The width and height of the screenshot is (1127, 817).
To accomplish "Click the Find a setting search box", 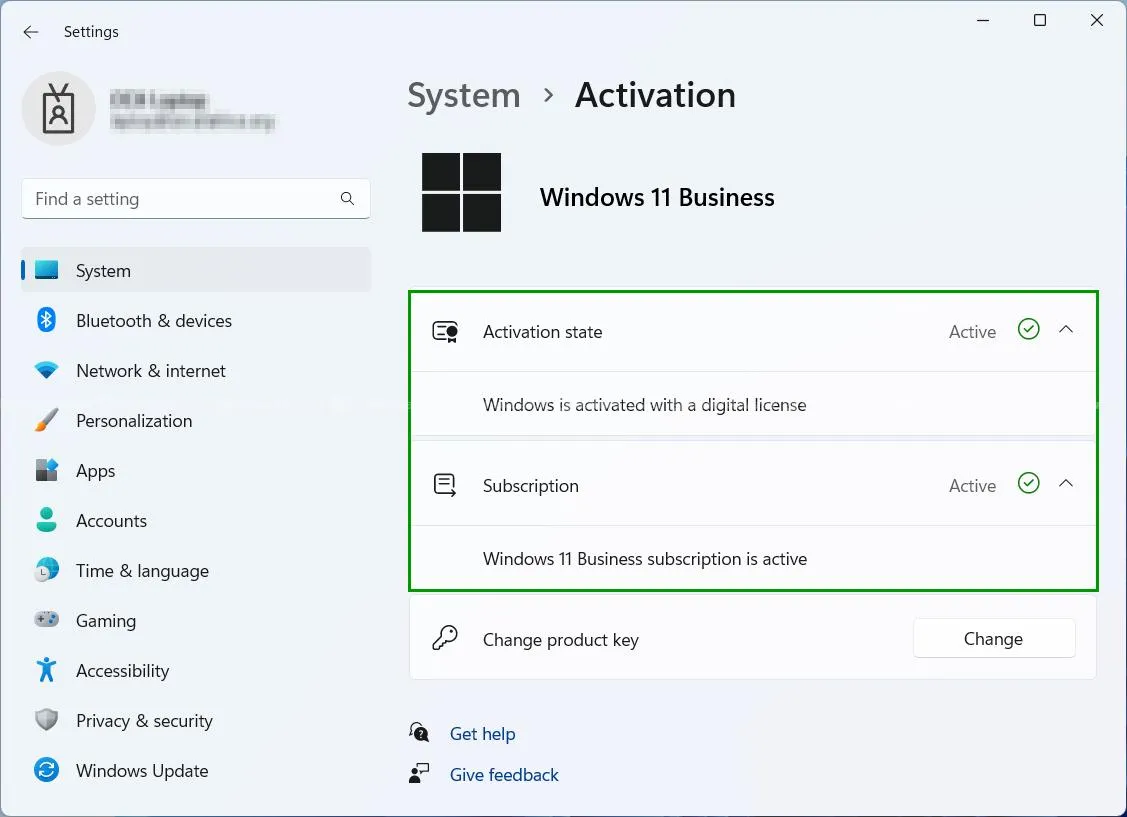I will [185, 199].
